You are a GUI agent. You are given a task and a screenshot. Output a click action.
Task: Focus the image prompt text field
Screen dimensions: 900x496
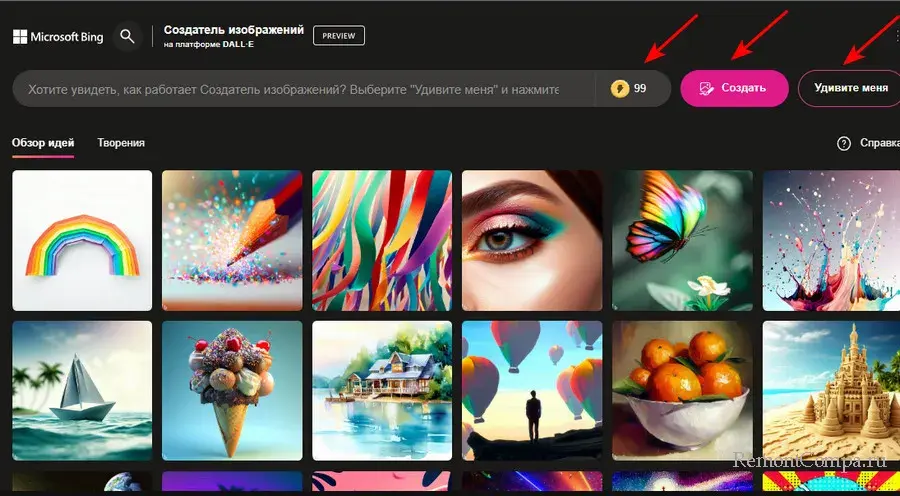(x=300, y=89)
